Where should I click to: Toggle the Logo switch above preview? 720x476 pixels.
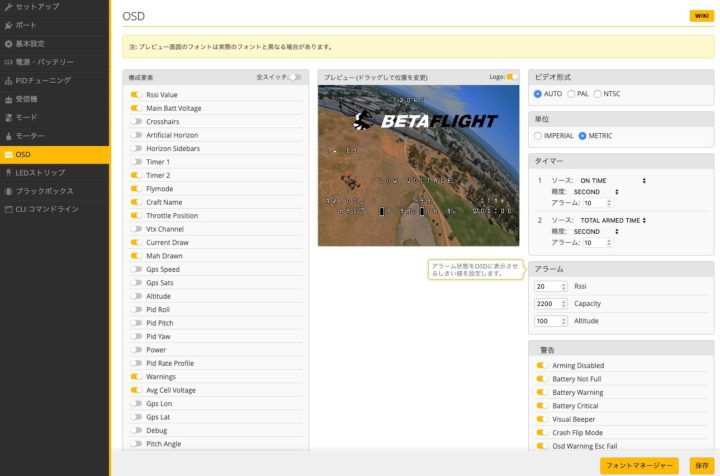(x=512, y=77)
